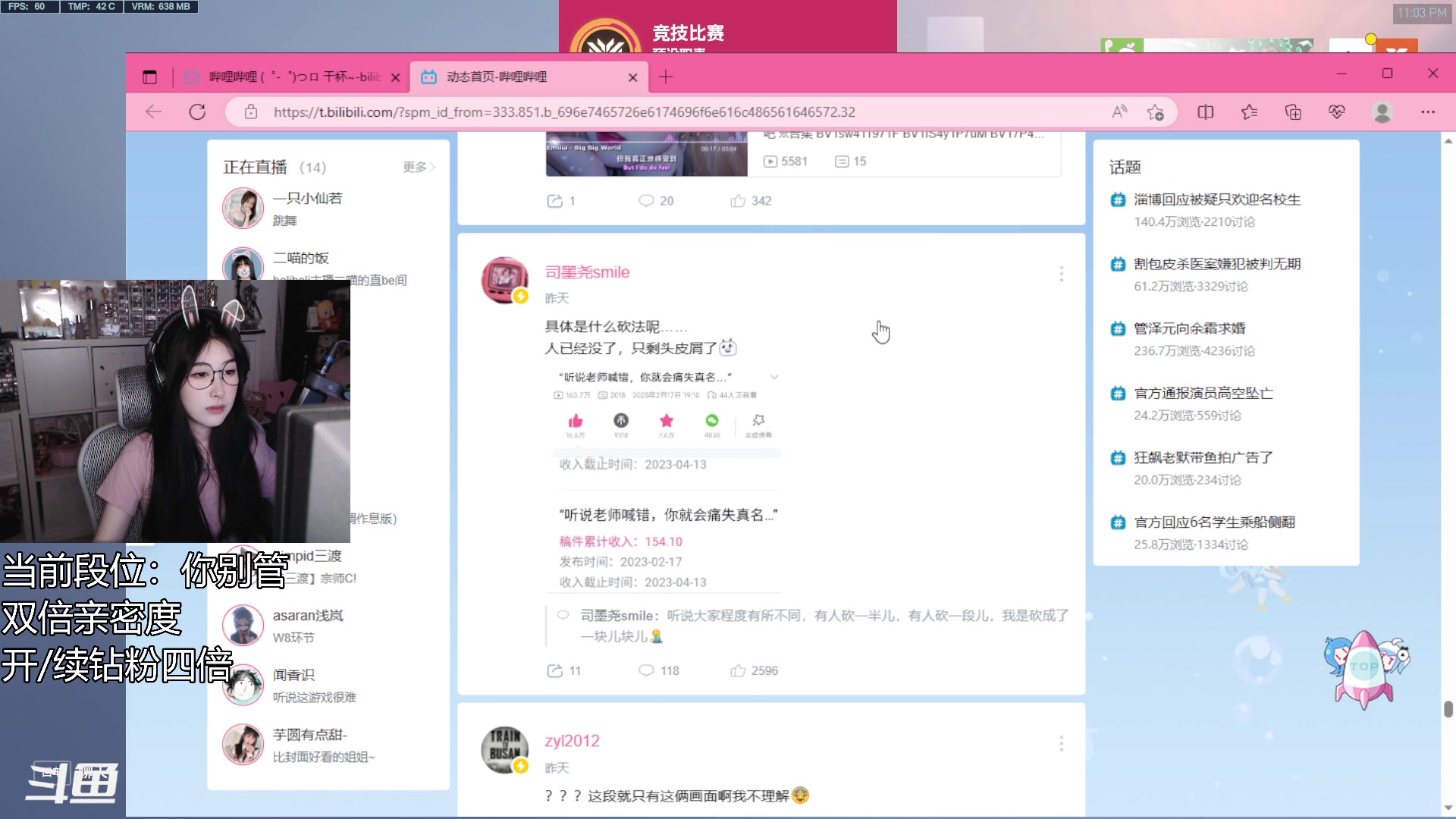
Task: Click the 稿件累计收入: 154.10 text
Action: coord(621,541)
